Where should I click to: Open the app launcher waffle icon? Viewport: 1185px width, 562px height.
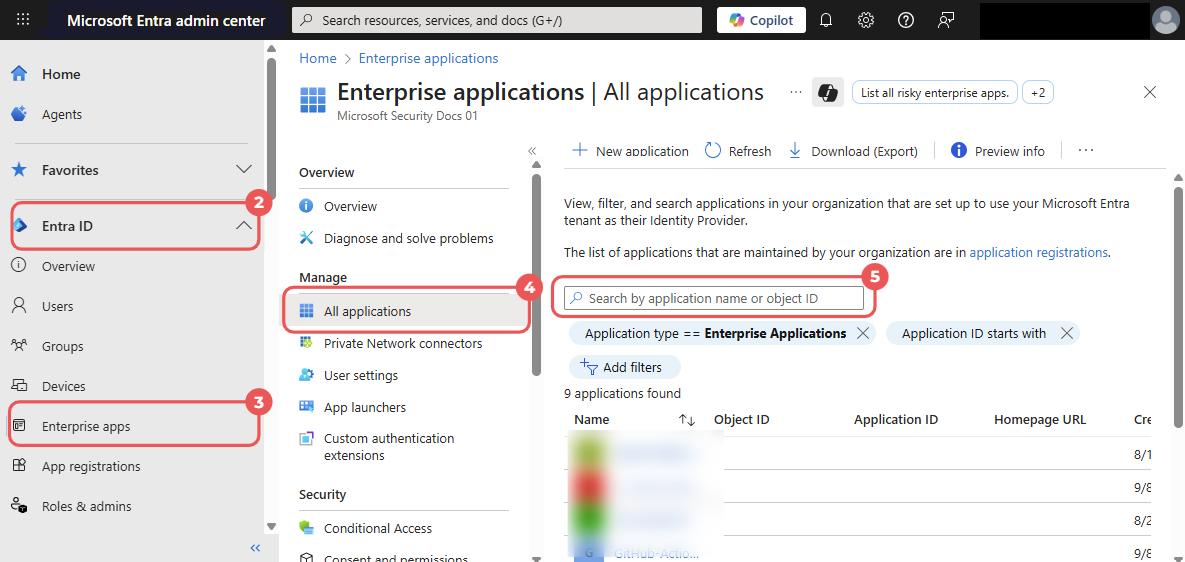coord(23,20)
